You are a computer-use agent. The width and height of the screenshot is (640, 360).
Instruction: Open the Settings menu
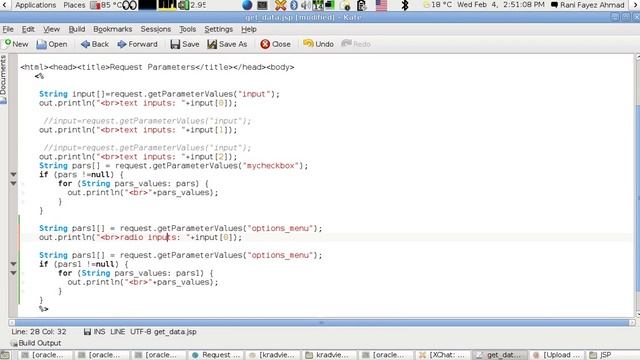tap(219, 29)
